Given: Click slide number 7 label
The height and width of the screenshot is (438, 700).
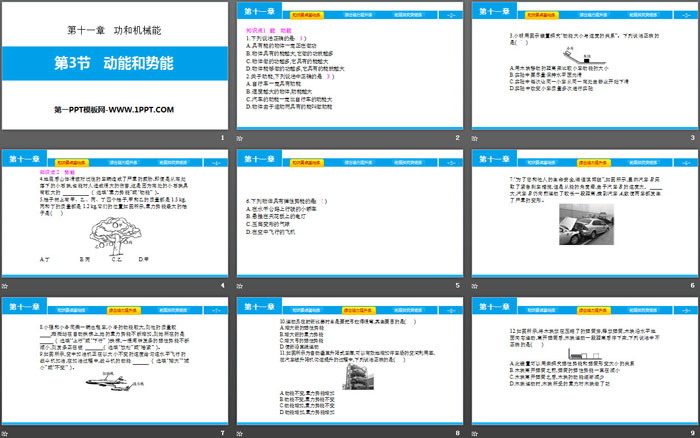Looking at the screenshot, I should click(222, 433).
